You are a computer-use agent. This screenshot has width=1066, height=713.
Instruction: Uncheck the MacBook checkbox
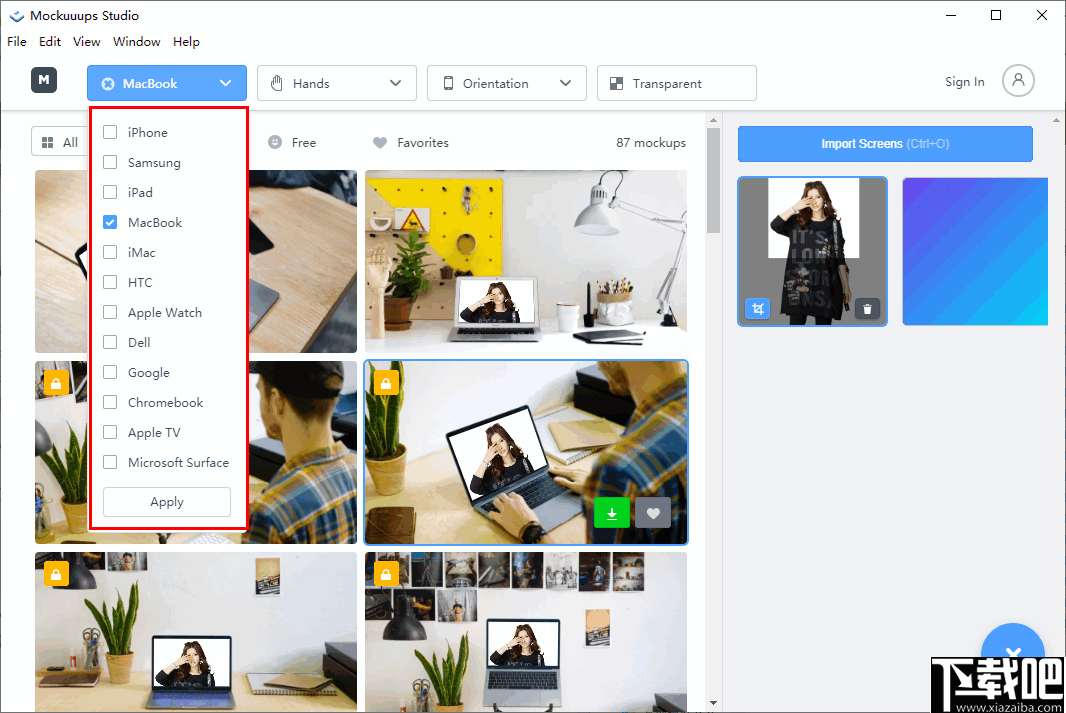[x=110, y=222]
